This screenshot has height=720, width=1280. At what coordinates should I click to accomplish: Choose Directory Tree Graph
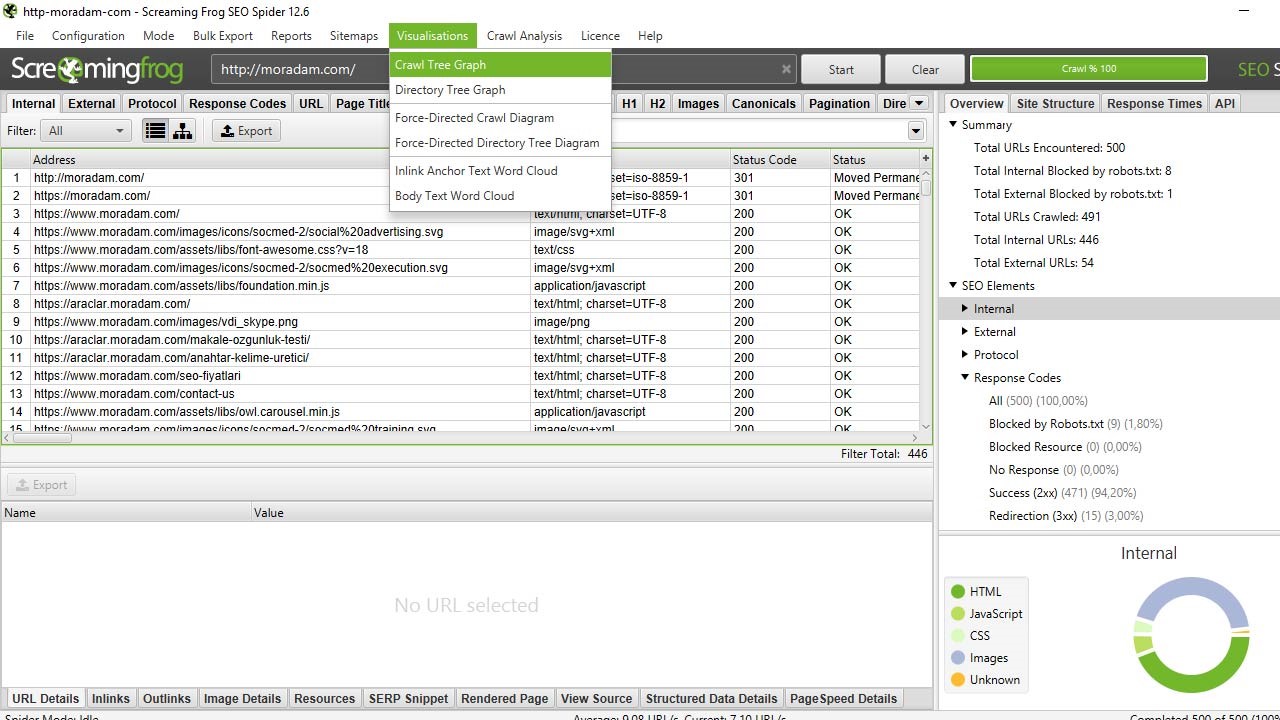(x=500, y=90)
